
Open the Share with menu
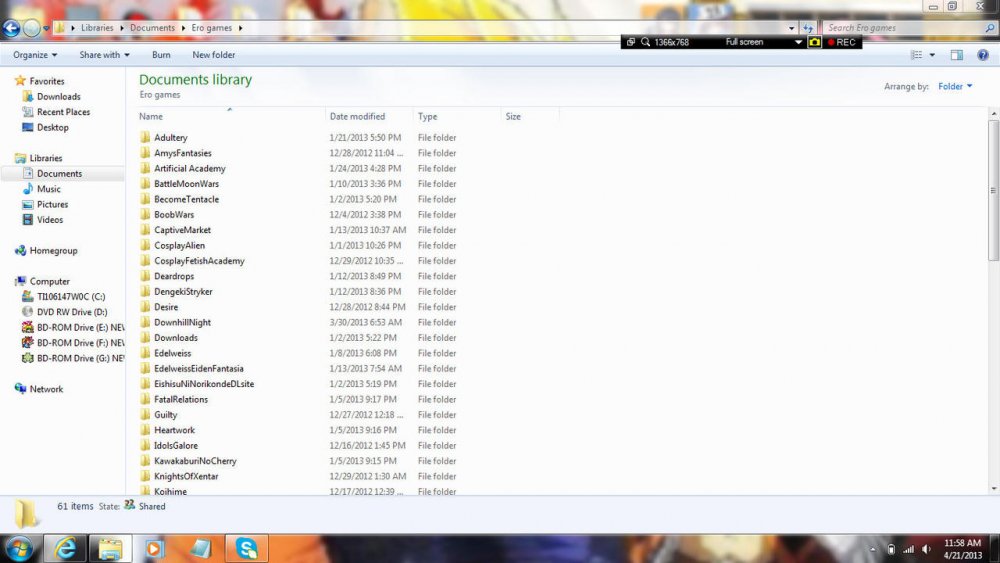click(104, 55)
